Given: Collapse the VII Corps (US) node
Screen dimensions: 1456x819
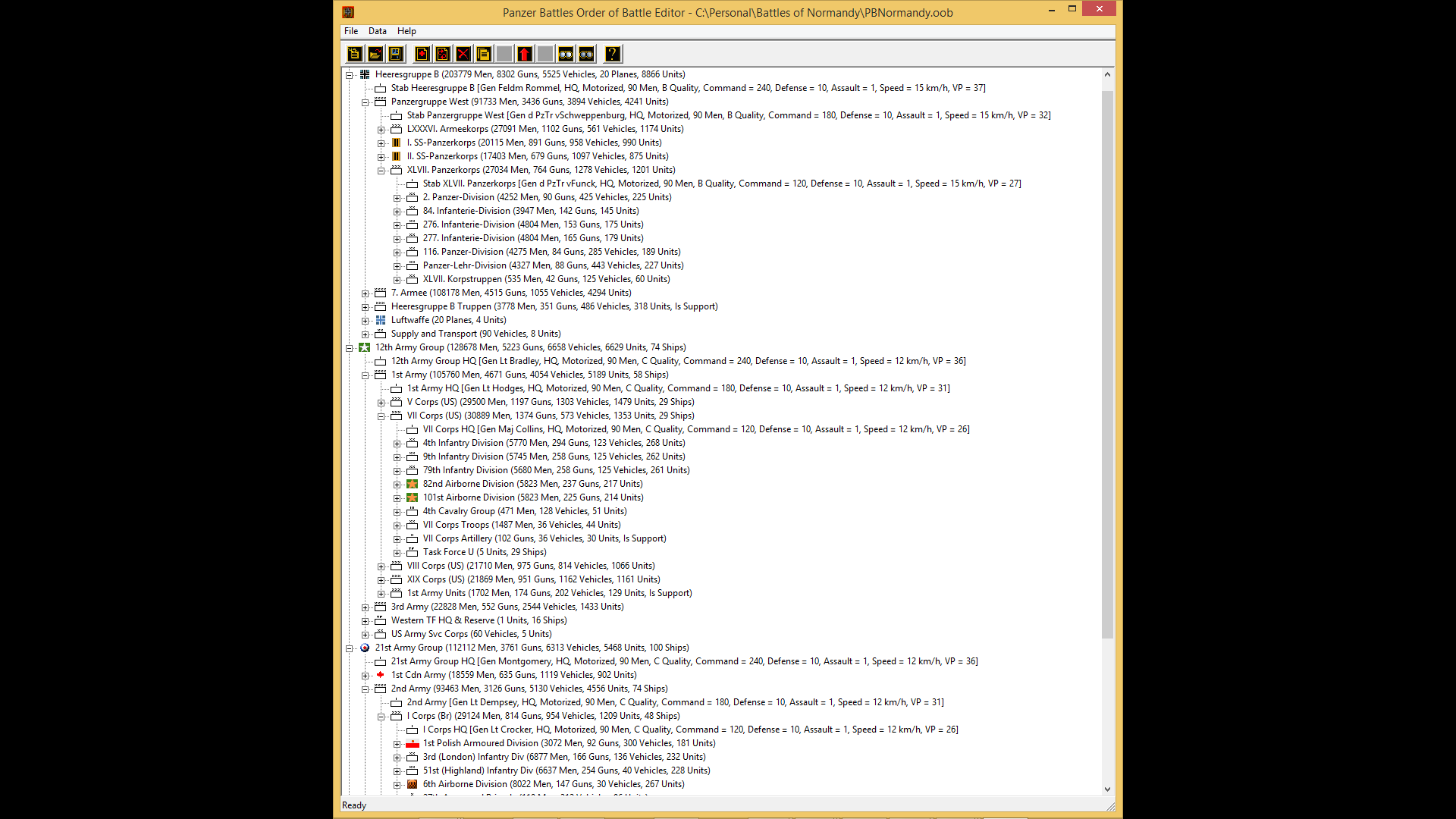Looking at the screenshot, I should click(x=381, y=416).
